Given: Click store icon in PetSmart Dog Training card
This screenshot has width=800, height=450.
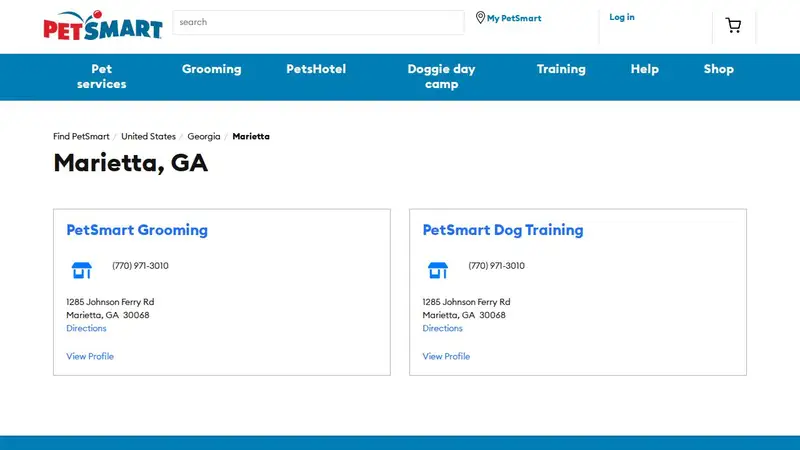Looking at the screenshot, I should click(438, 270).
